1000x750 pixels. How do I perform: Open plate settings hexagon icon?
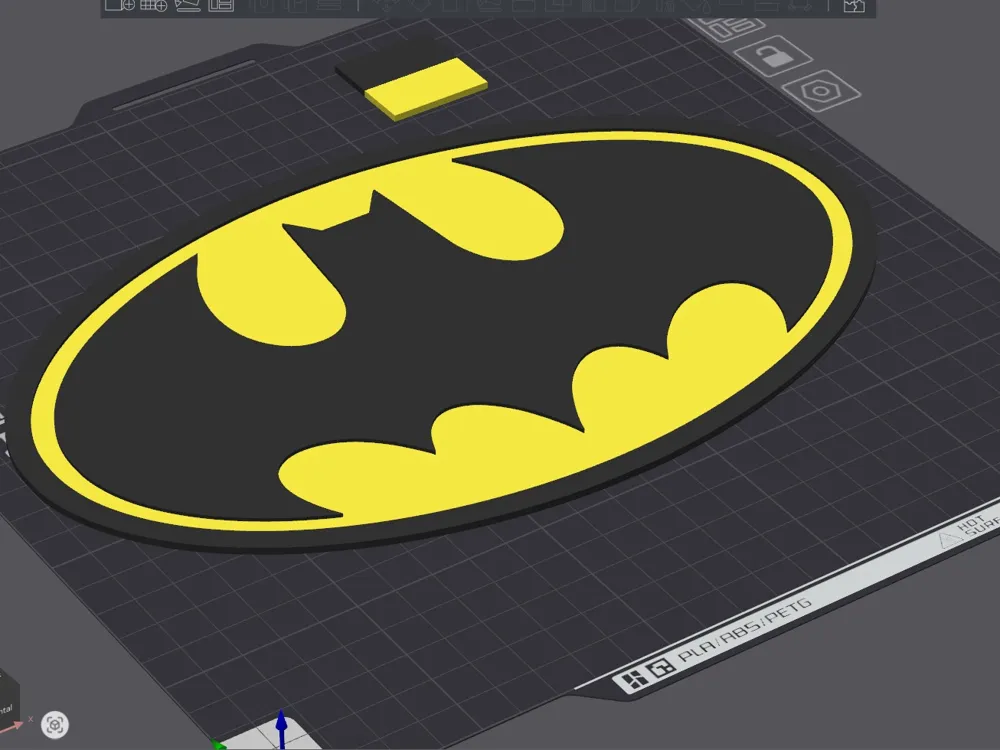821,91
